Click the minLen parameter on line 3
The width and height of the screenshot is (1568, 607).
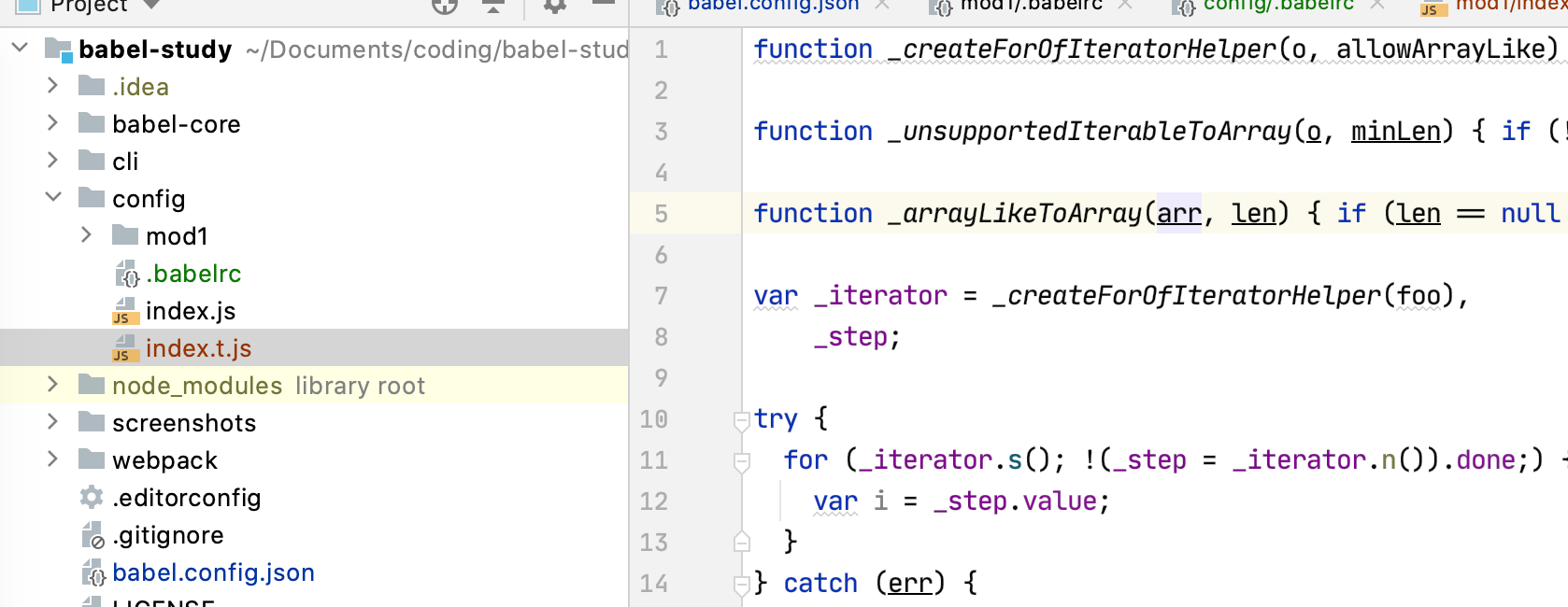(1396, 132)
